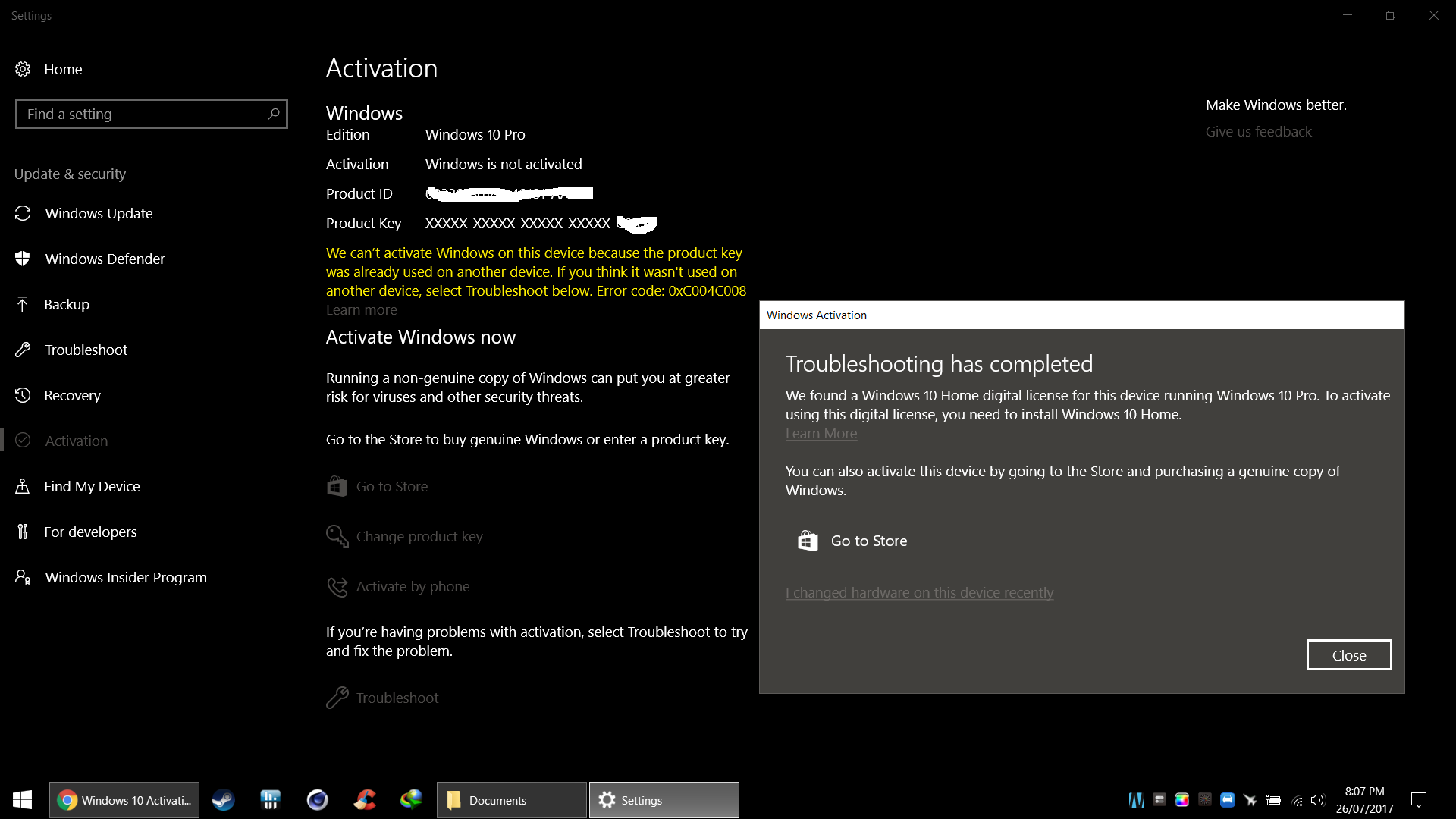Click the phone icon beside Activate by phone
This screenshot has height=819, width=1456.
tap(337, 586)
